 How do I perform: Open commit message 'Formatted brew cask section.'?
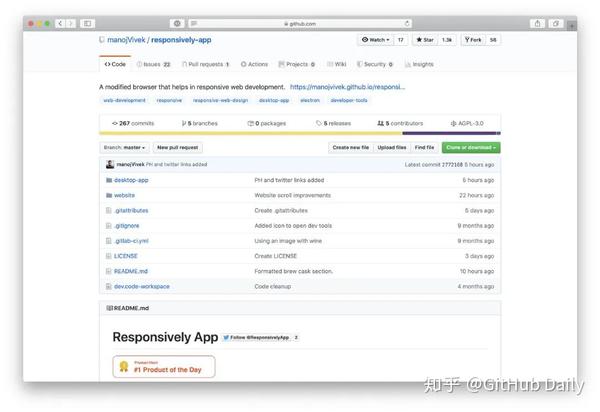pyautogui.click(x=294, y=271)
